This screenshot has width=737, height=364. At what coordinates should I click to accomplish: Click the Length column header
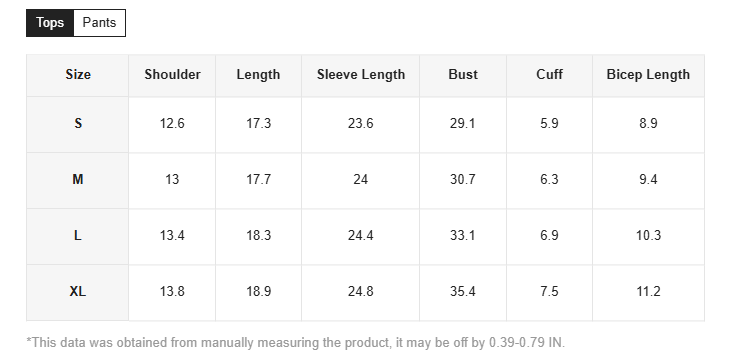point(258,75)
